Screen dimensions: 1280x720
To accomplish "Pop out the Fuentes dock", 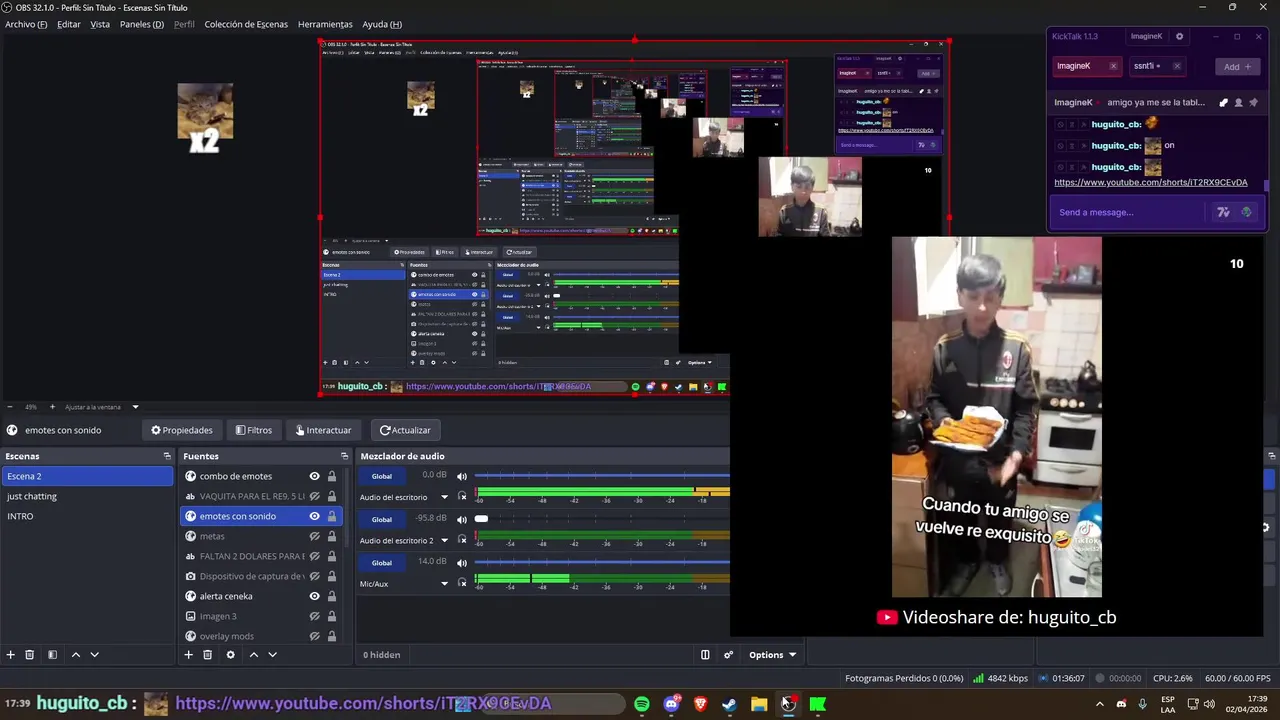I will click(344, 456).
